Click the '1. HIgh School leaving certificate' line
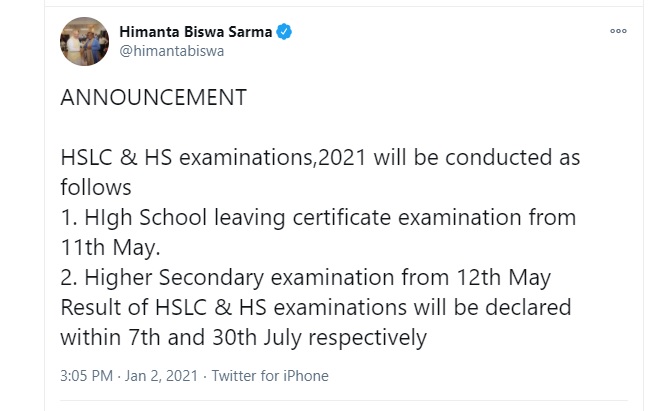Image resolution: width=658 pixels, height=411 pixels. pyautogui.click(x=318, y=217)
